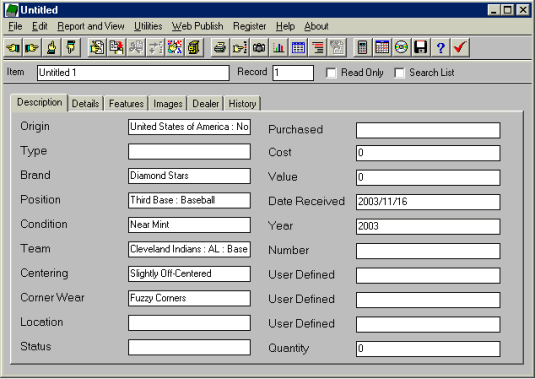The width and height of the screenshot is (535, 379).
Task: Click the Item name field 'Untitled 1'
Action: coord(133,73)
